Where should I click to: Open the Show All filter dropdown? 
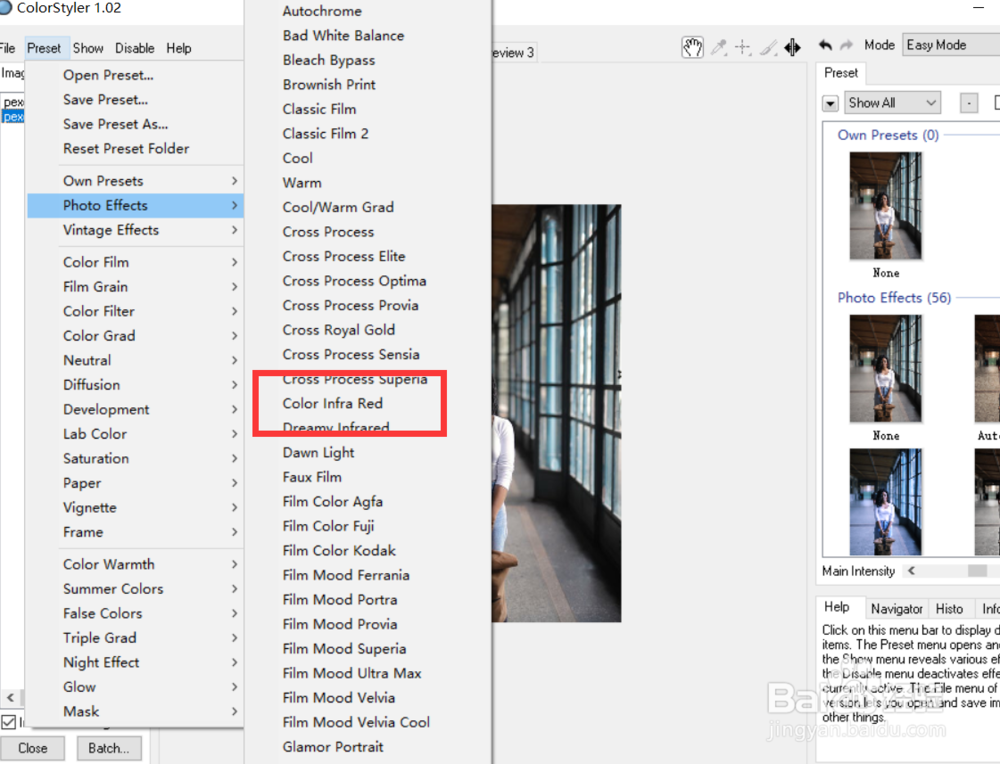(x=892, y=103)
